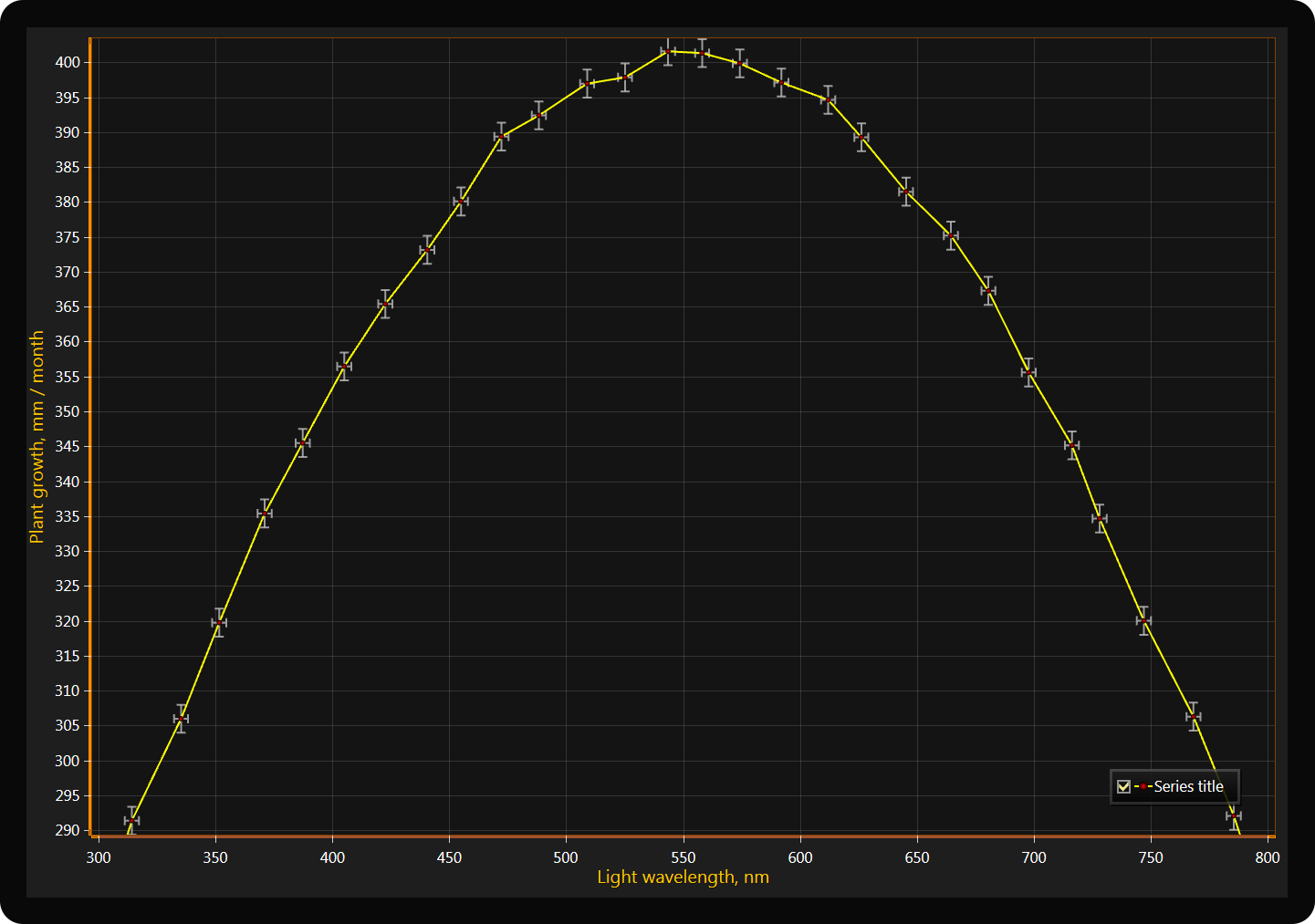Click the data point near 455 nm at 380
The width and height of the screenshot is (1315, 924).
tap(461, 202)
